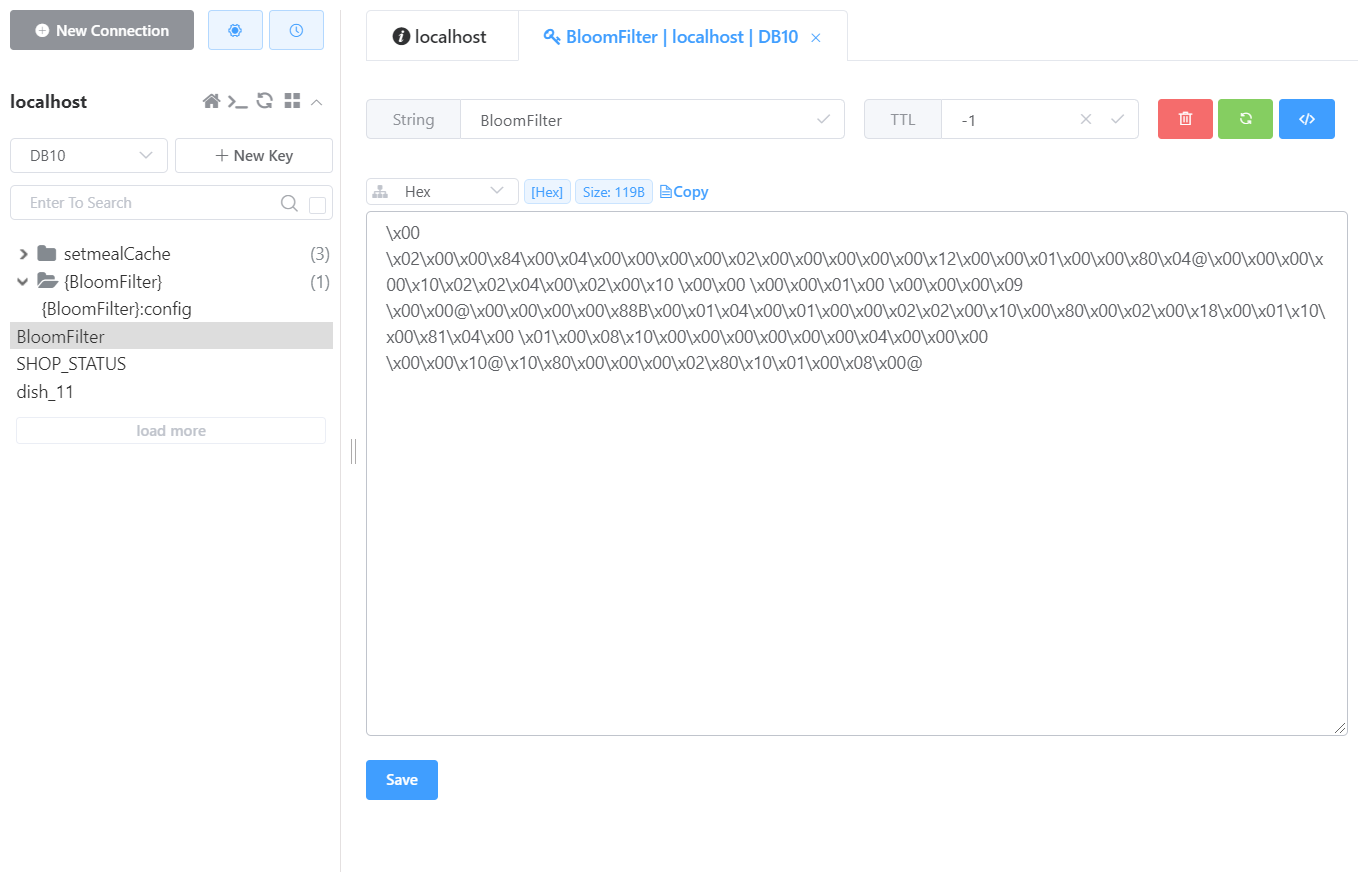The image size is (1372, 881).
Task: Click the search magnifier icon
Action: (289, 203)
